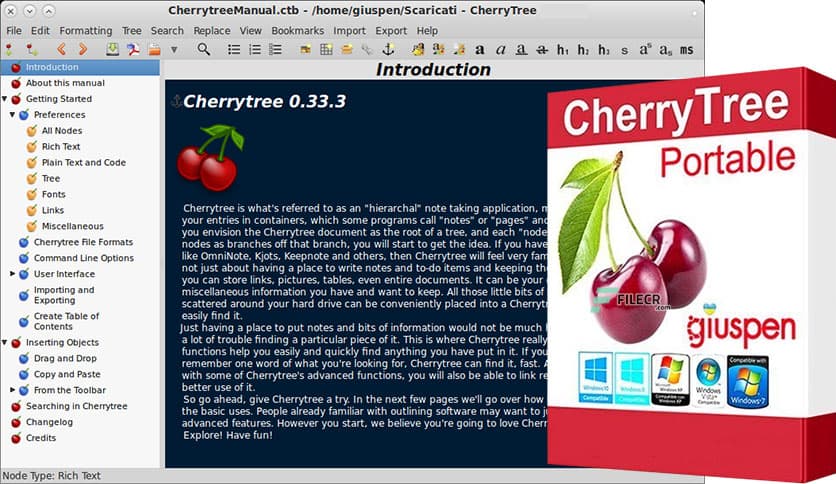Open the toolbar dropdown arrow menu
Screen dimensions: 836x484
tap(174, 50)
